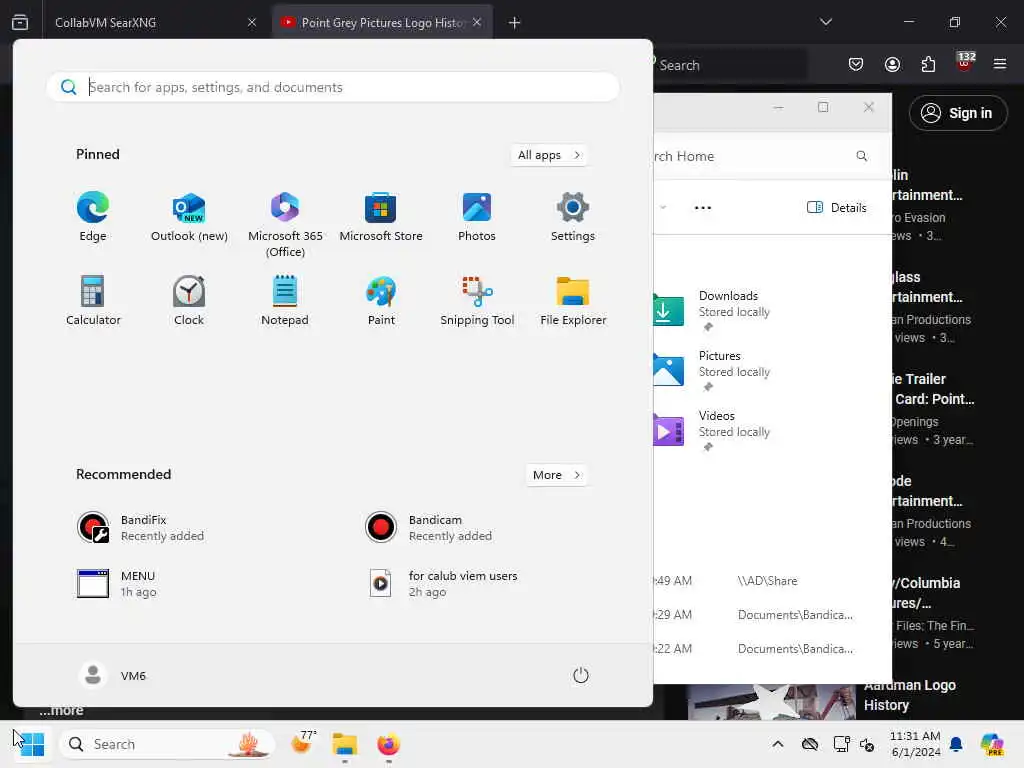
Task: Click volume muted icon in system tray
Action: click(x=867, y=744)
